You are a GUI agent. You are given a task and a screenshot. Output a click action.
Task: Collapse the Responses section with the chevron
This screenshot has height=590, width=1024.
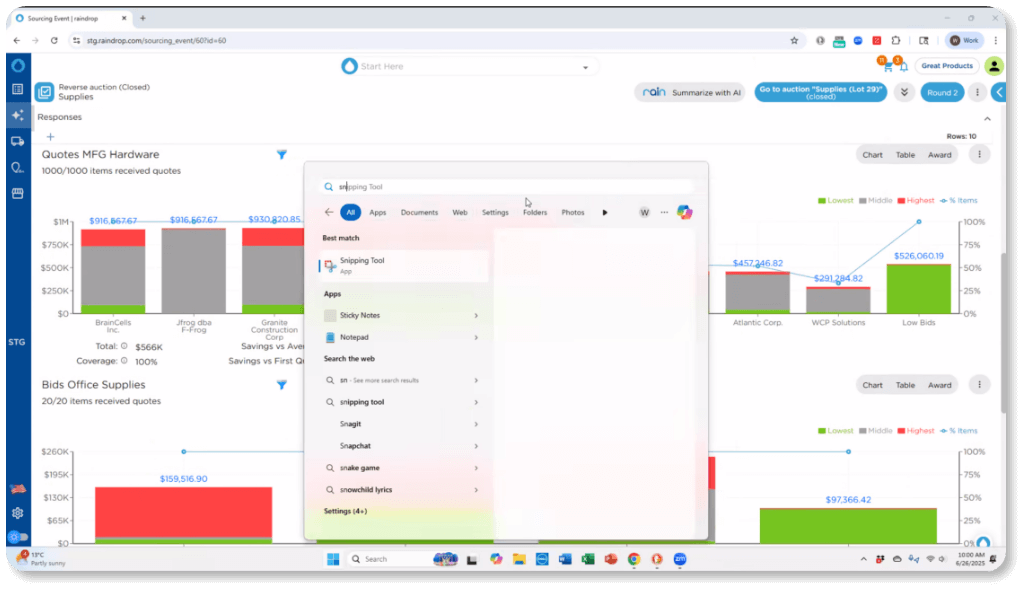[x=987, y=118]
